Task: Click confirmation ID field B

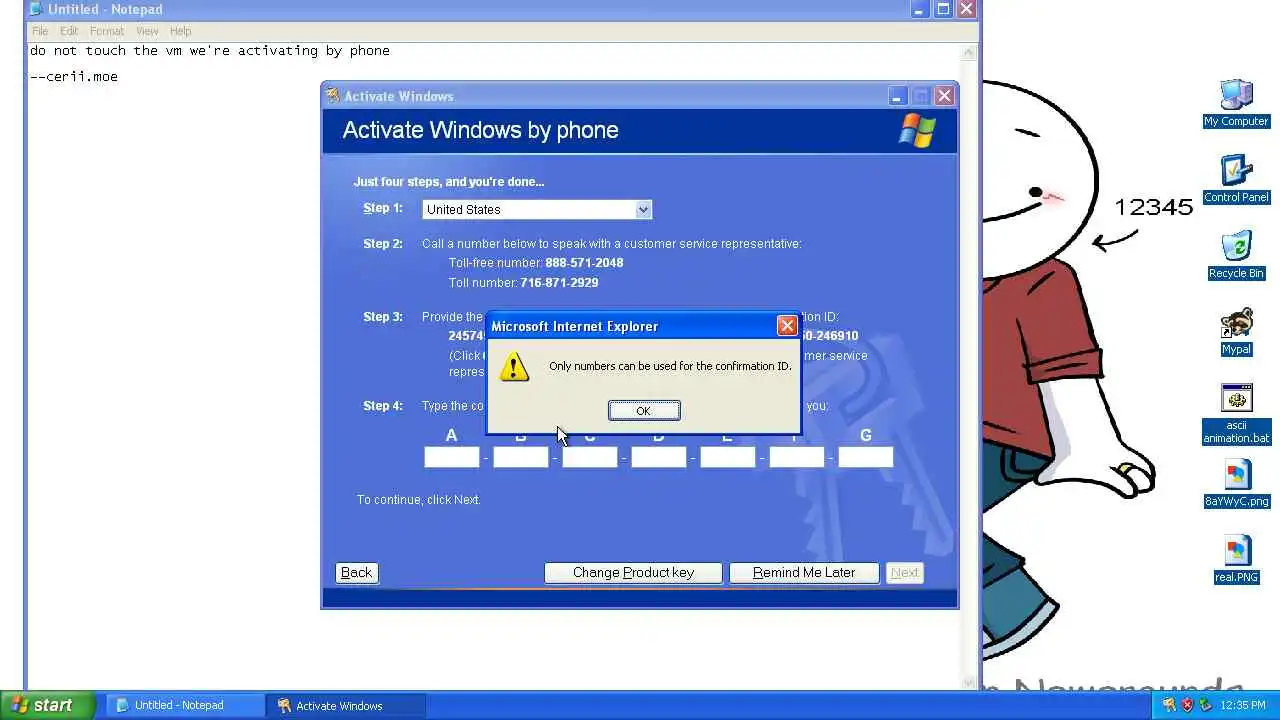Action: [521, 457]
